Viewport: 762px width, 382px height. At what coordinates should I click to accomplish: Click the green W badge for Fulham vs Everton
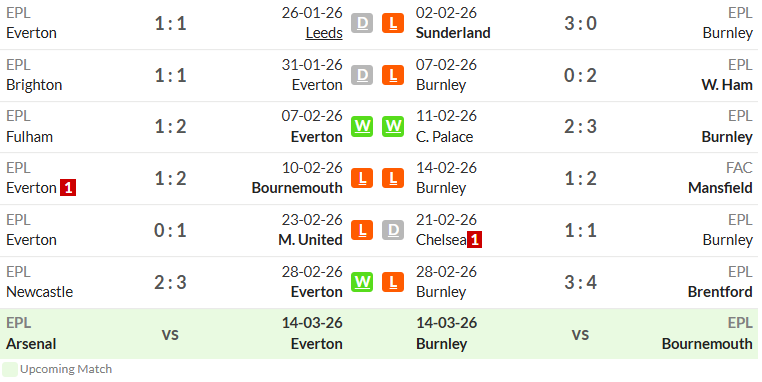362,126
